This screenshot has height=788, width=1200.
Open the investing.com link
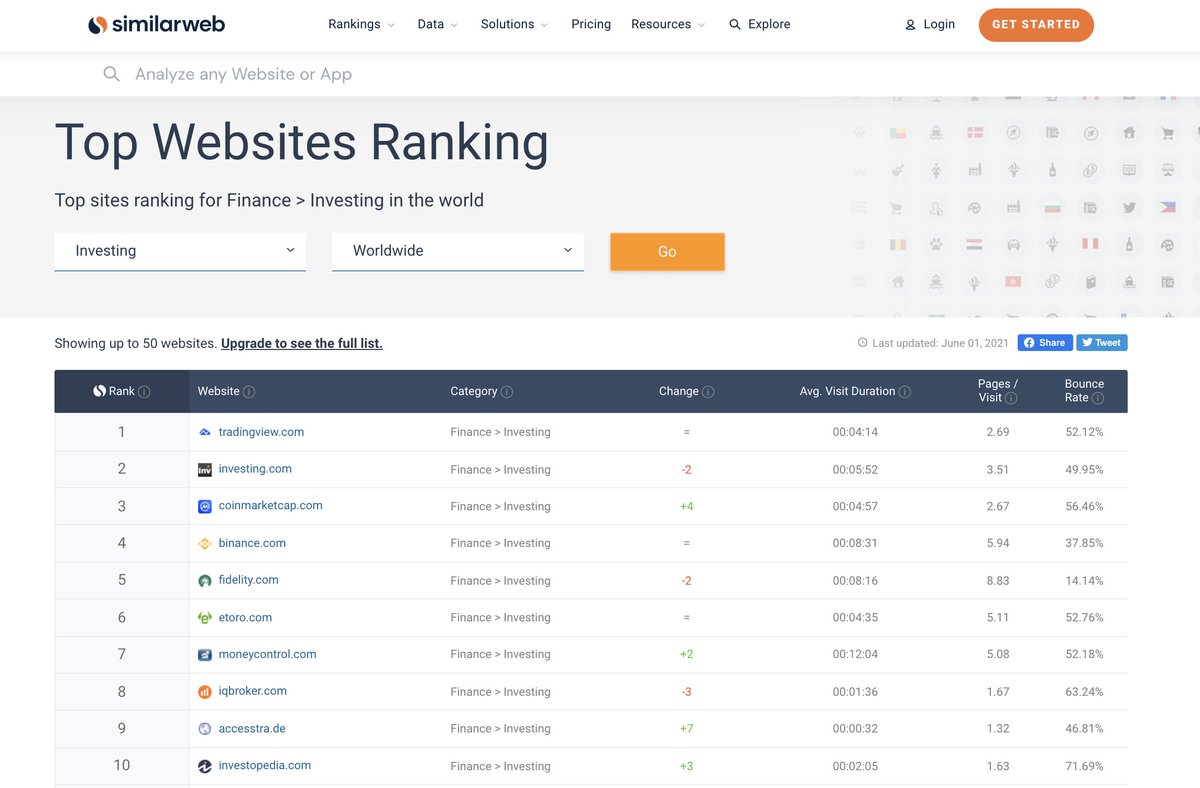click(x=255, y=469)
